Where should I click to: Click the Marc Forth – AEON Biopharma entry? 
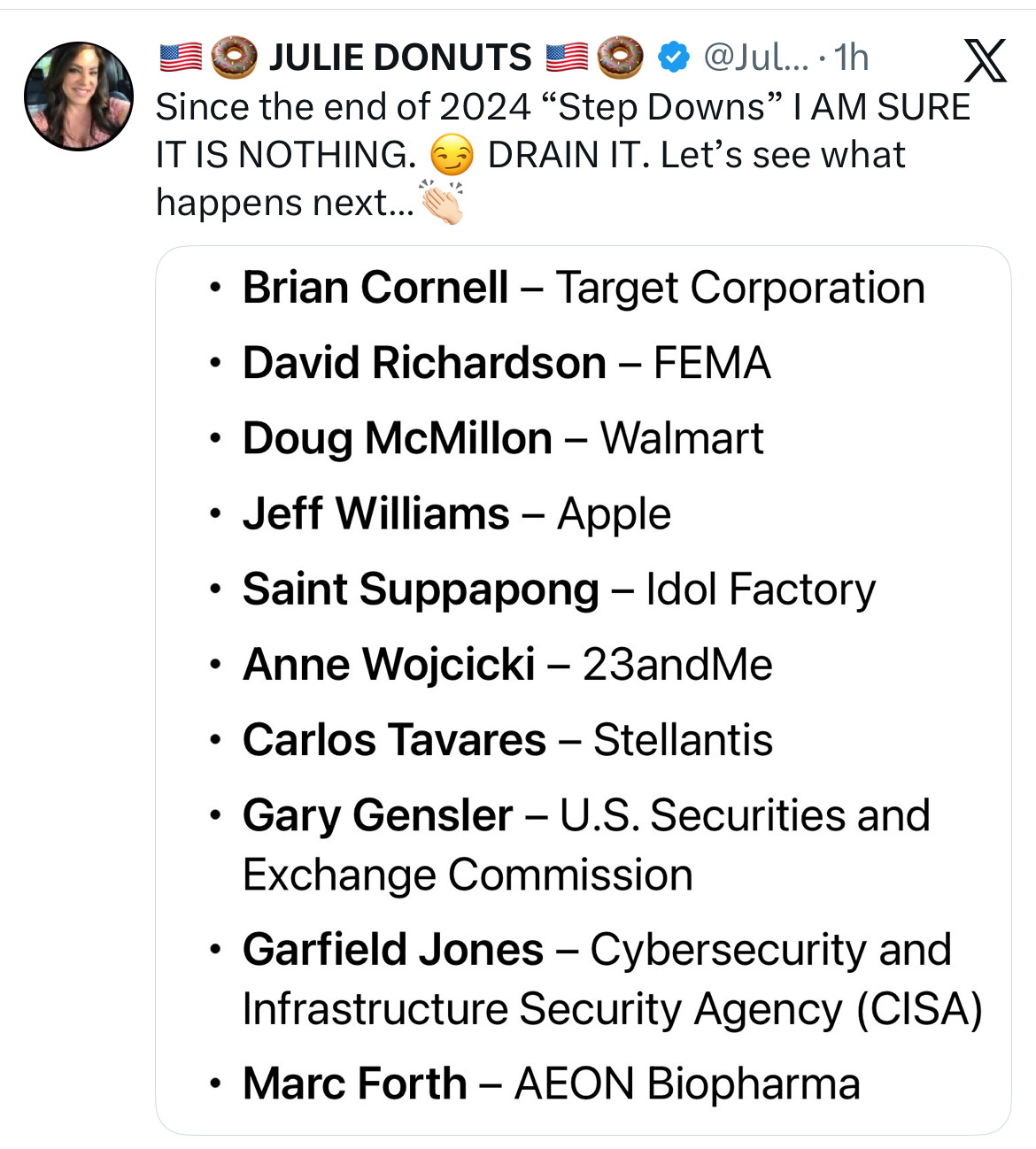551,1083
